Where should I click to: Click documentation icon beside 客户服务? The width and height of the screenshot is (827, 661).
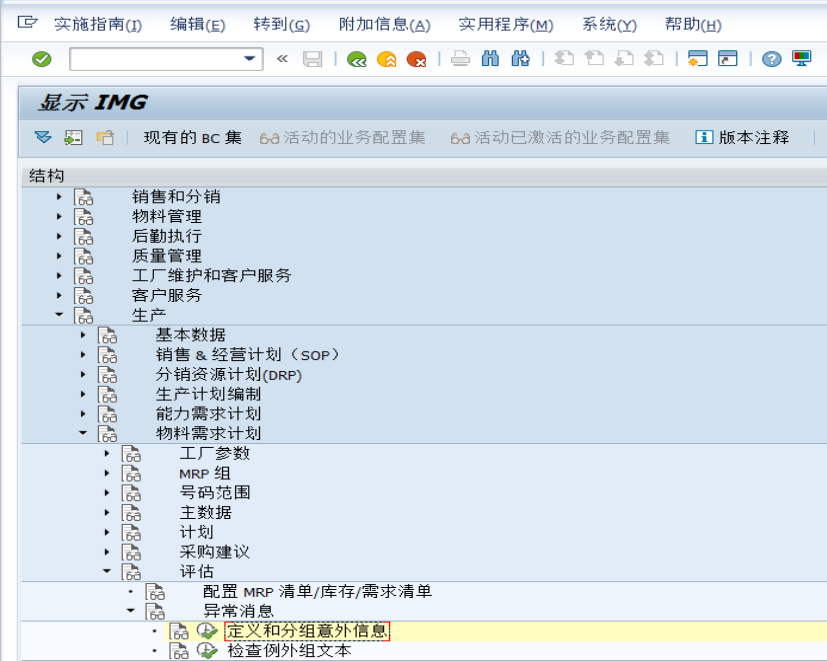(83, 296)
